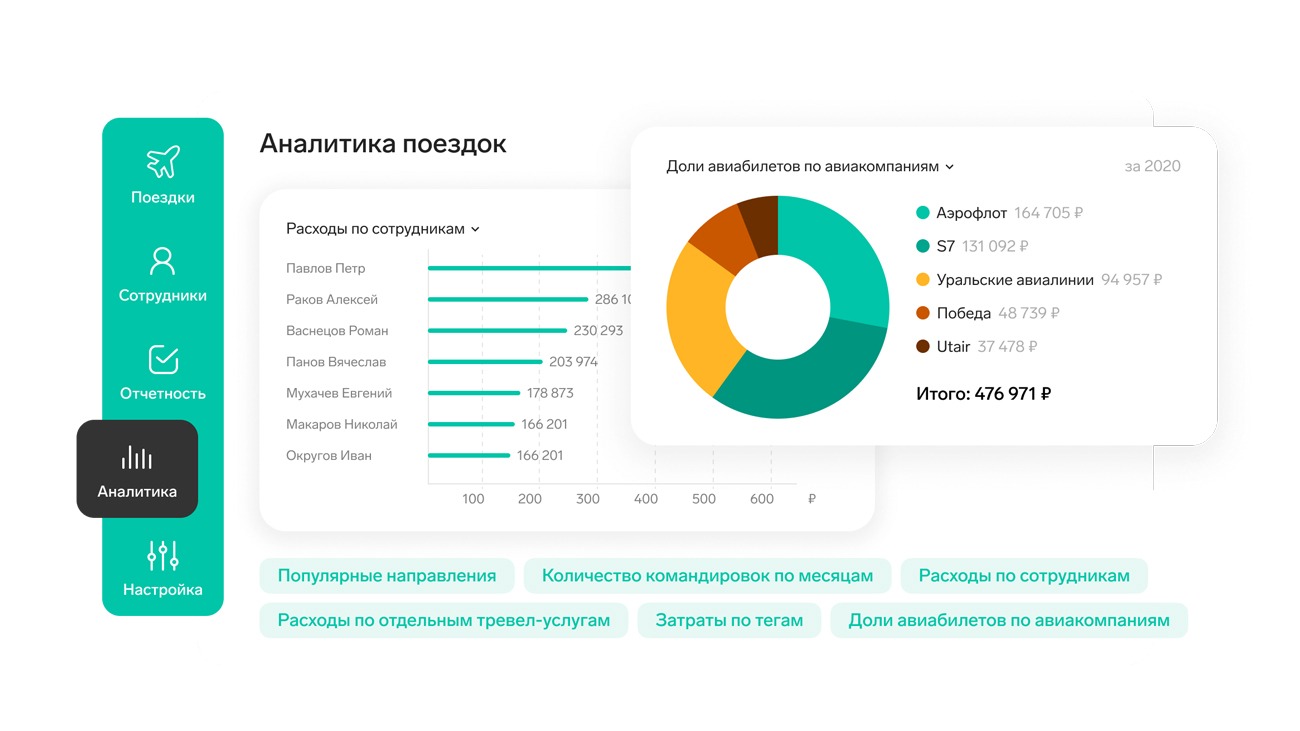Select the Расходы по сотрудникам chip
The height and width of the screenshot is (731, 1300).
[x=1024, y=576]
